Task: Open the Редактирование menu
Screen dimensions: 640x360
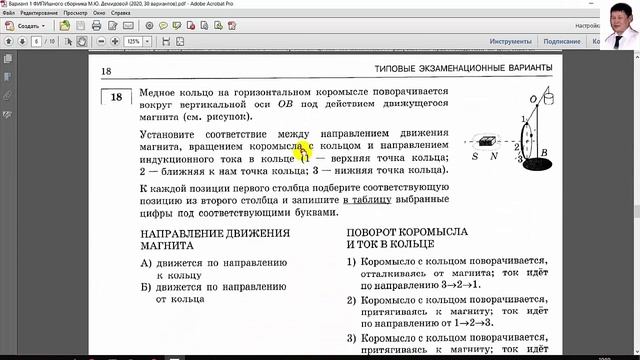Action: pos(39,13)
